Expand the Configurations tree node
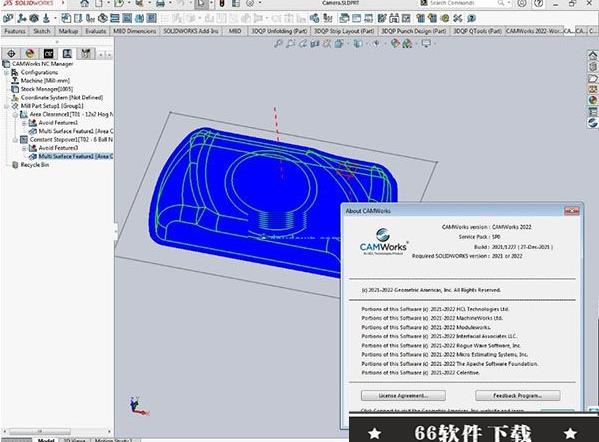The height and width of the screenshot is (442, 599). pyautogui.click(x=6, y=72)
